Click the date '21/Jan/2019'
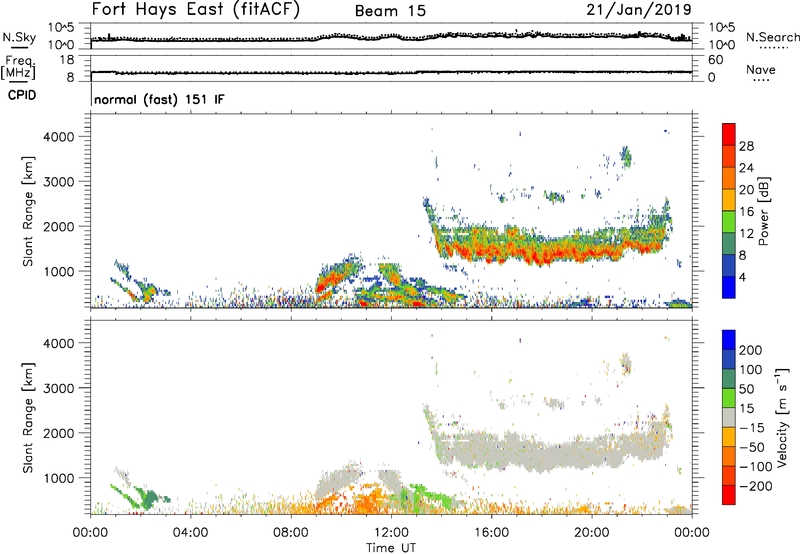This screenshot has height=554, width=800. point(639,10)
